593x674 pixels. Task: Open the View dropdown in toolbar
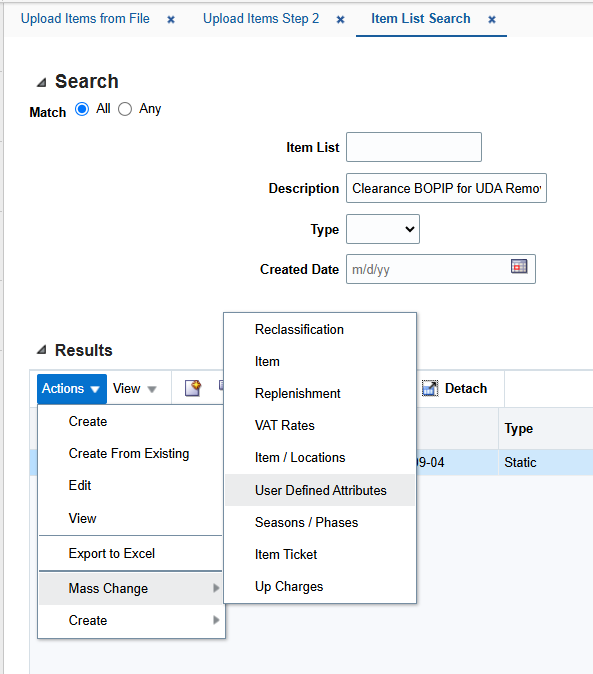click(x=134, y=389)
